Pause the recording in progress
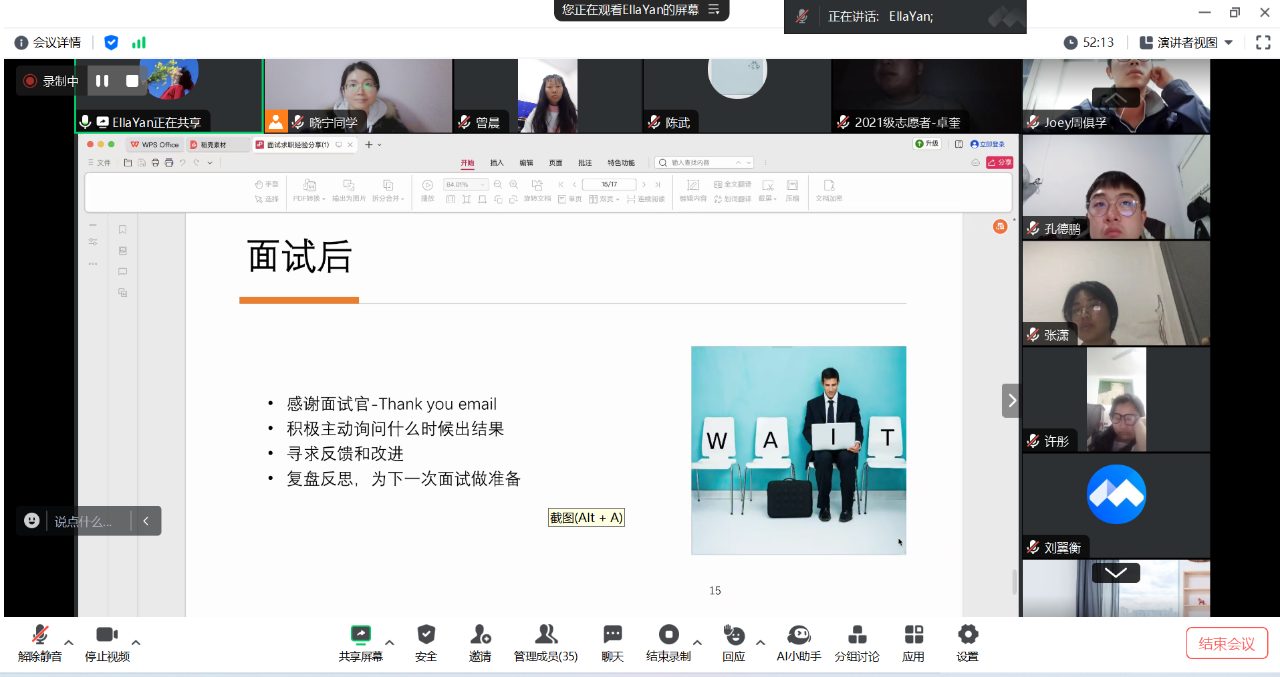Screen dimensions: 1280x677 (102, 81)
